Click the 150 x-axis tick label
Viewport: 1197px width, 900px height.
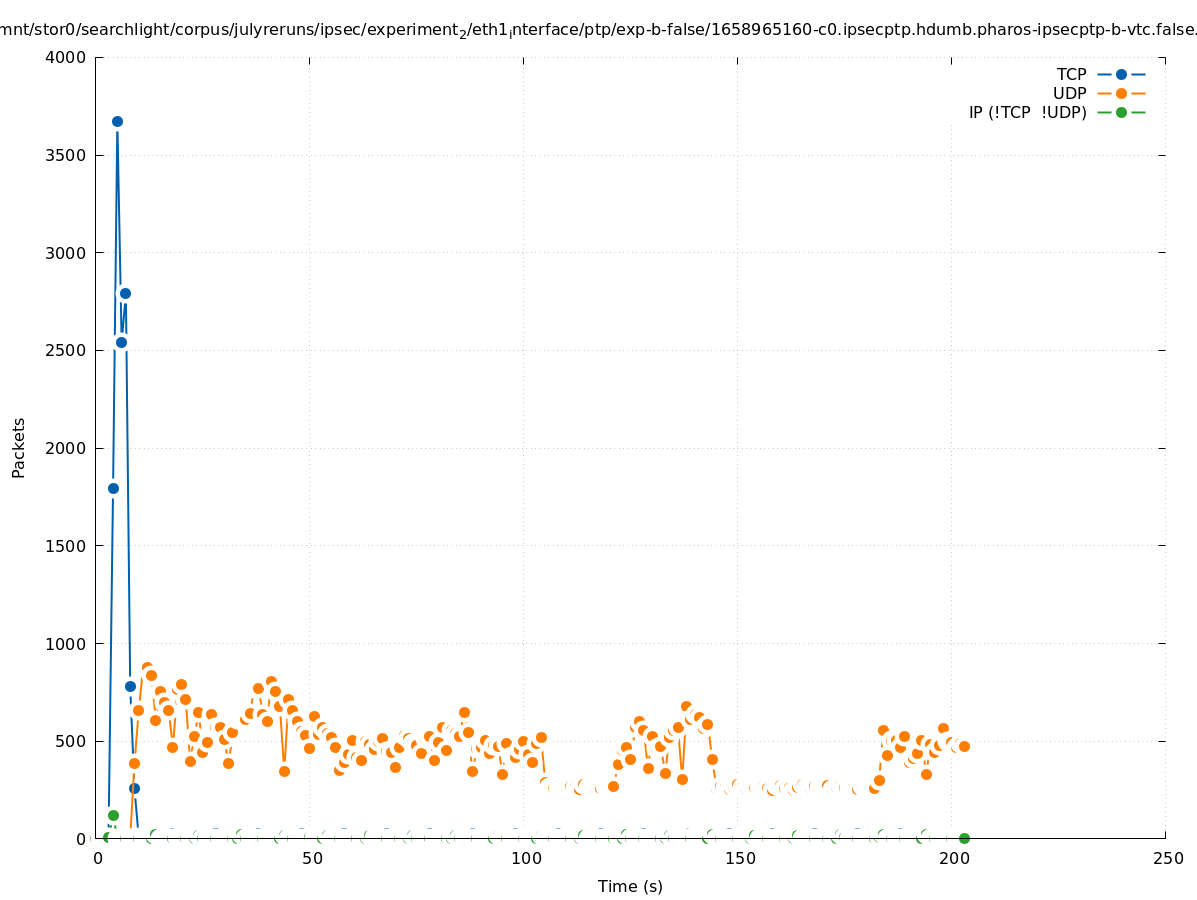coord(739,858)
